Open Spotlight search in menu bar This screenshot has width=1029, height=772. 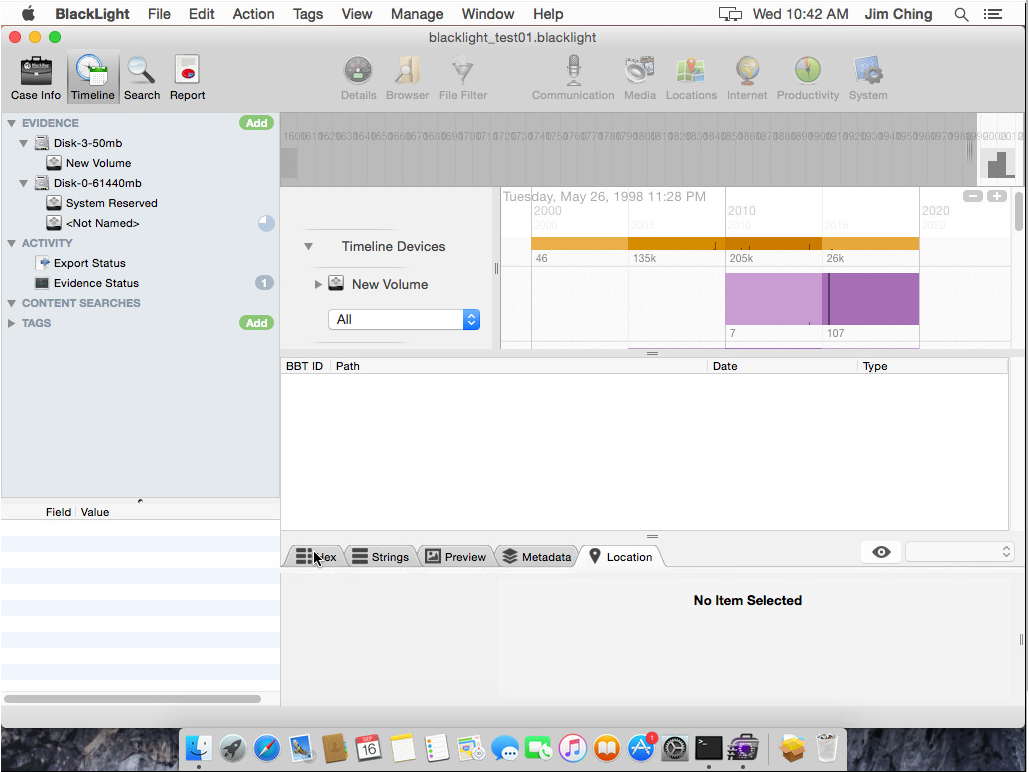[961, 14]
